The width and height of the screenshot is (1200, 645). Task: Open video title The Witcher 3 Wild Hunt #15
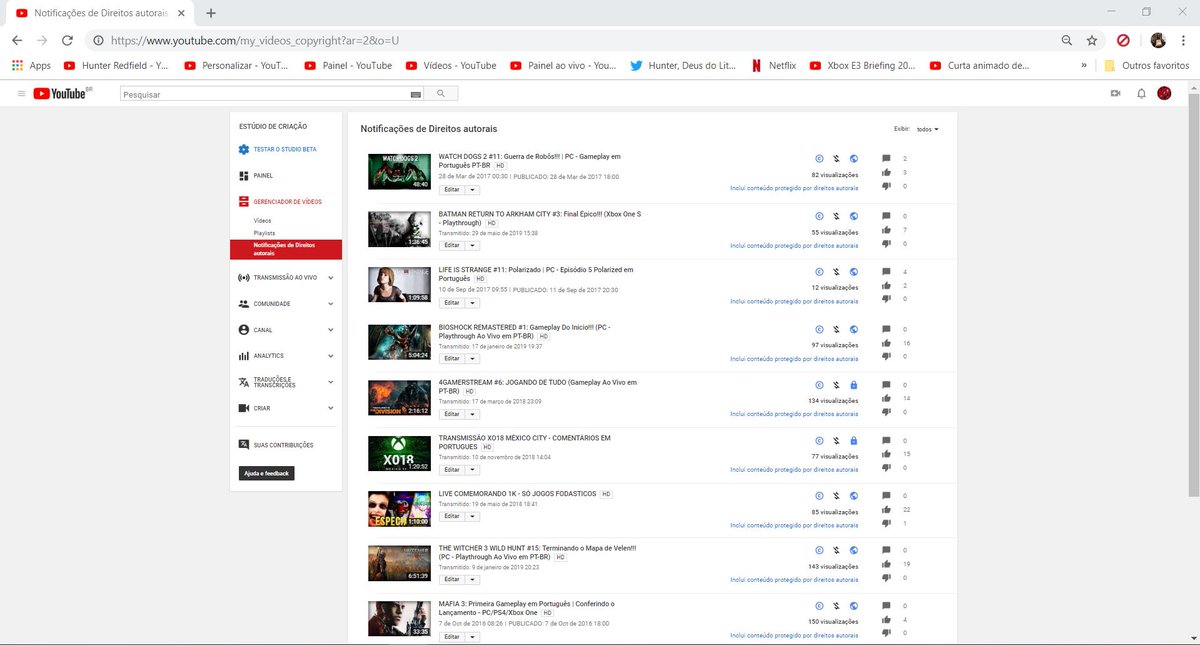(x=538, y=552)
